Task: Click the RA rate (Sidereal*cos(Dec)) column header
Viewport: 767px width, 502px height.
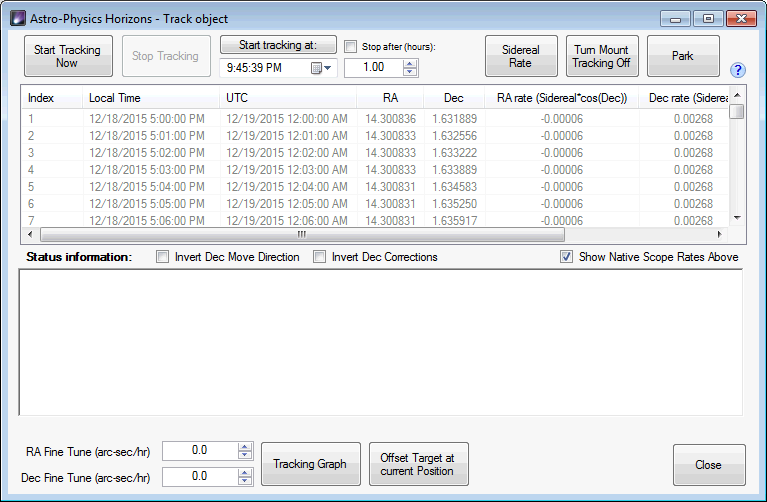Action: (562, 98)
